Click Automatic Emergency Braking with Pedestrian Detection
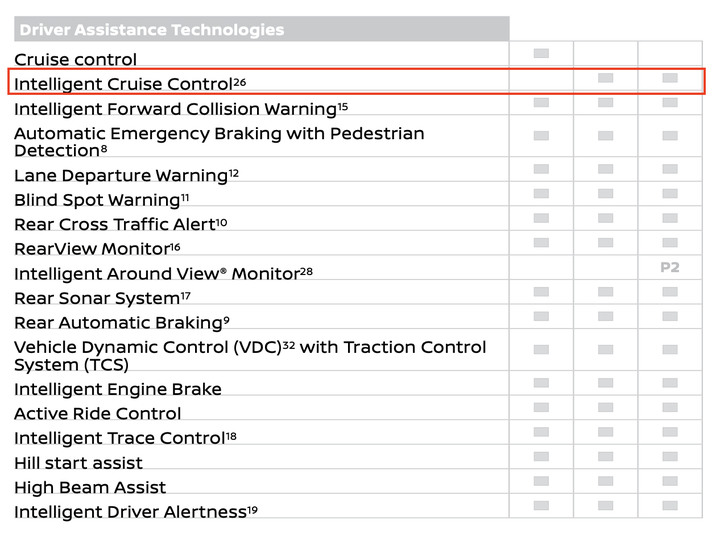Screen dimensions: 720x533 pos(219,142)
